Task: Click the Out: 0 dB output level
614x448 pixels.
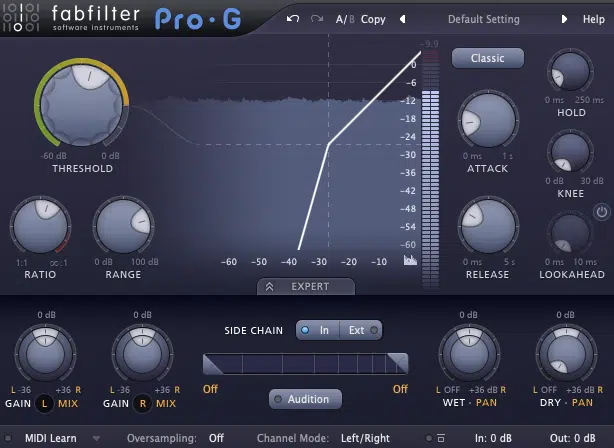Action: (x=572, y=438)
